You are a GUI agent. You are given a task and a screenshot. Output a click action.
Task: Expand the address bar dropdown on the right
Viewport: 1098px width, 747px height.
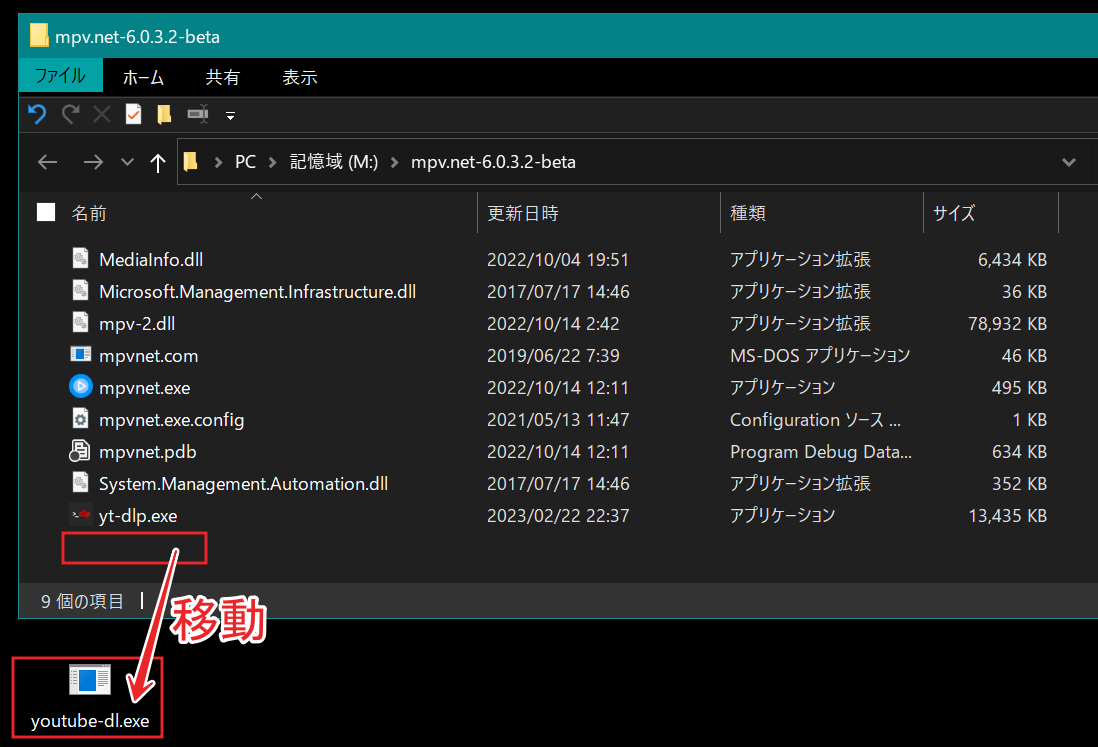[1069, 162]
